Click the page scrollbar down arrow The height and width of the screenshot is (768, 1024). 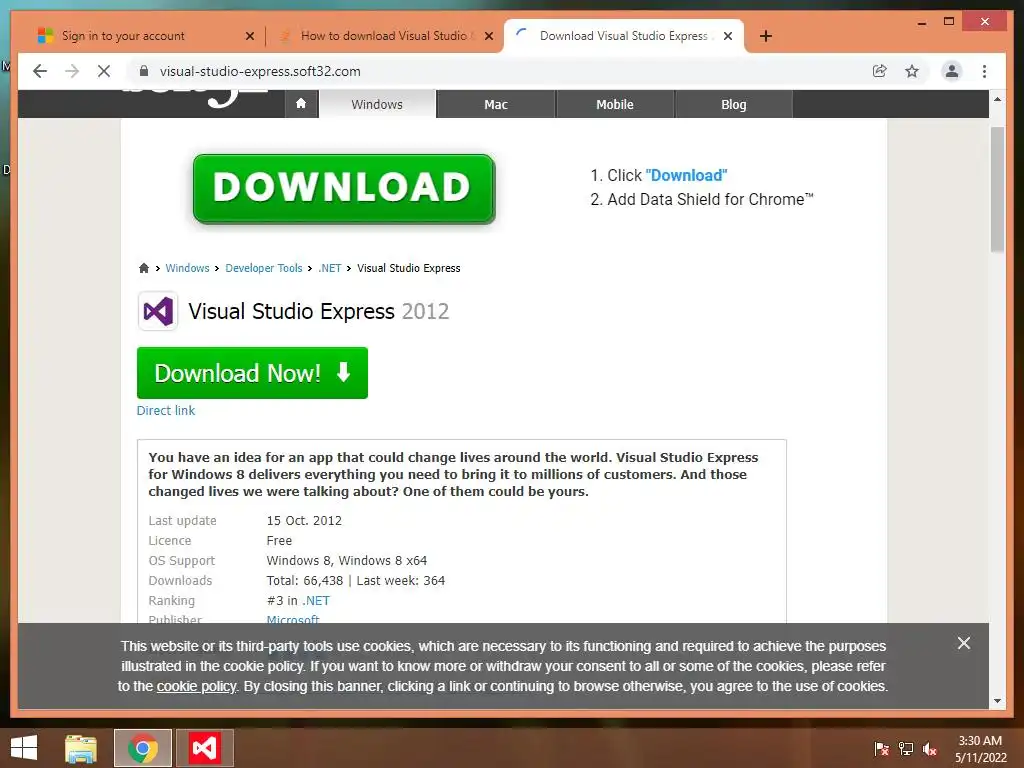(997, 701)
